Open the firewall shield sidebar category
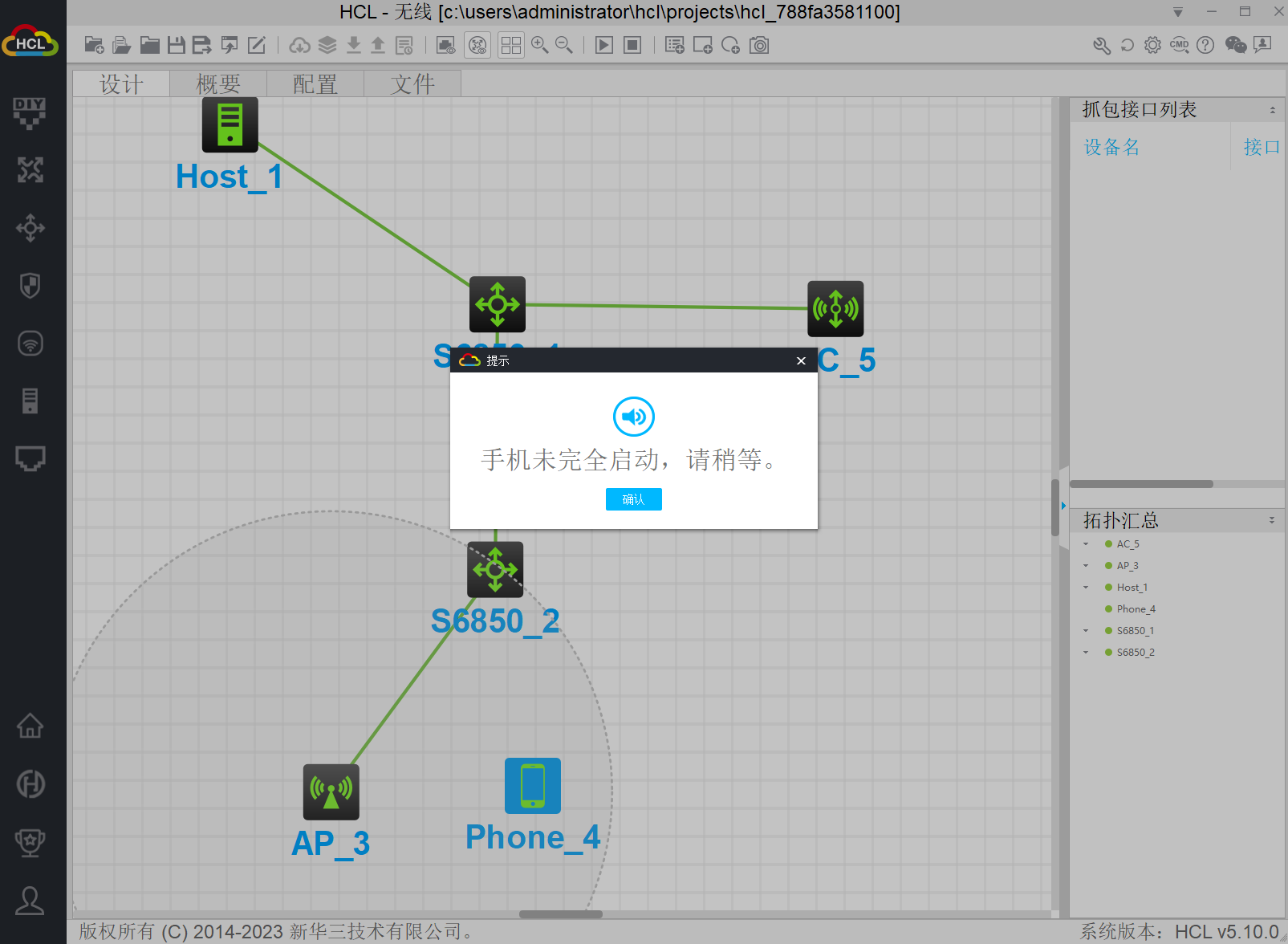1288x944 pixels. click(x=30, y=286)
